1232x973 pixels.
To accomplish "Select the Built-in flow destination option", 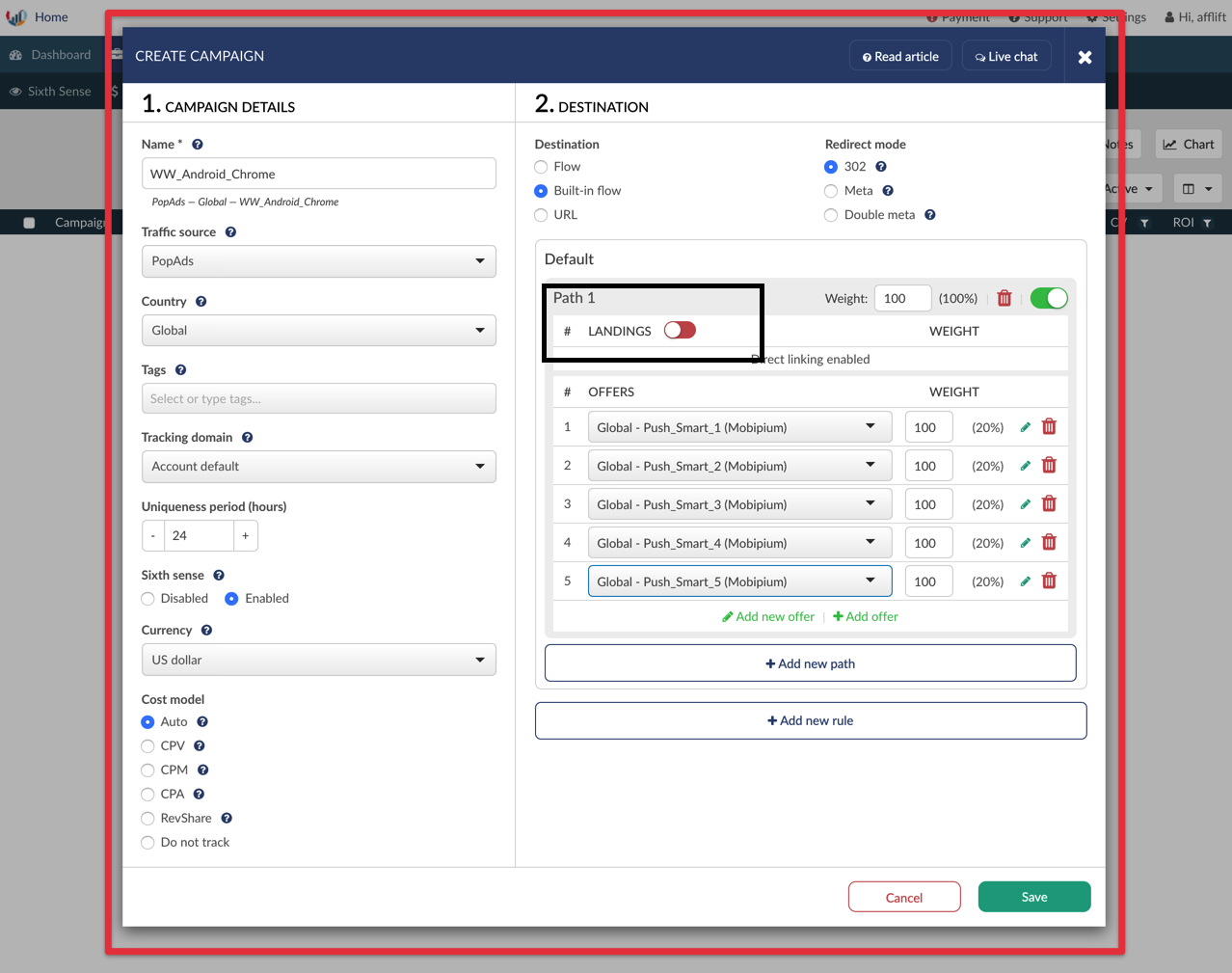I will tap(541, 192).
